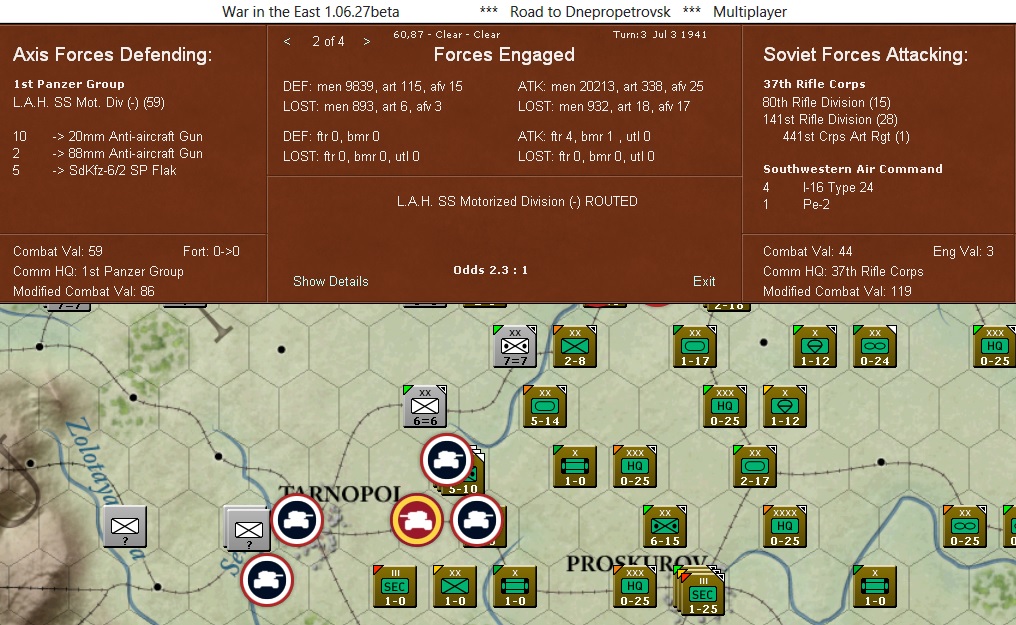The width and height of the screenshot is (1016, 625).
Task: Pick the Soviet 2-8 rifle division counter
Action: [x=575, y=347]
